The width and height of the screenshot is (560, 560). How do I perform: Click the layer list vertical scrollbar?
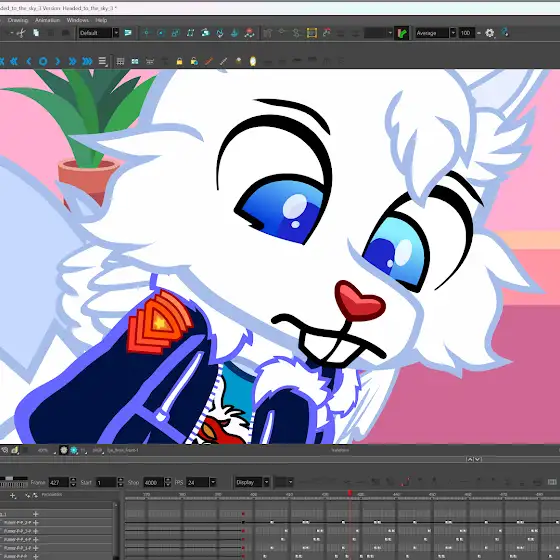pos(115,530)
